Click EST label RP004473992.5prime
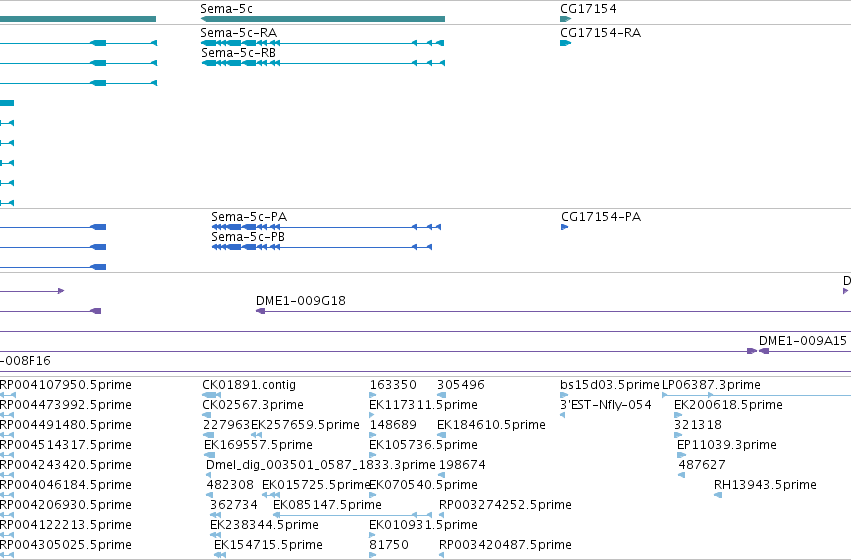 (x=66, y=405)
